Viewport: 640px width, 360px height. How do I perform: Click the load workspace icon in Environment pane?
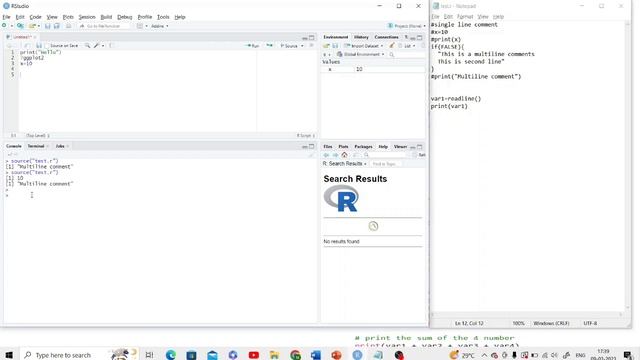(x=326, y=46)
